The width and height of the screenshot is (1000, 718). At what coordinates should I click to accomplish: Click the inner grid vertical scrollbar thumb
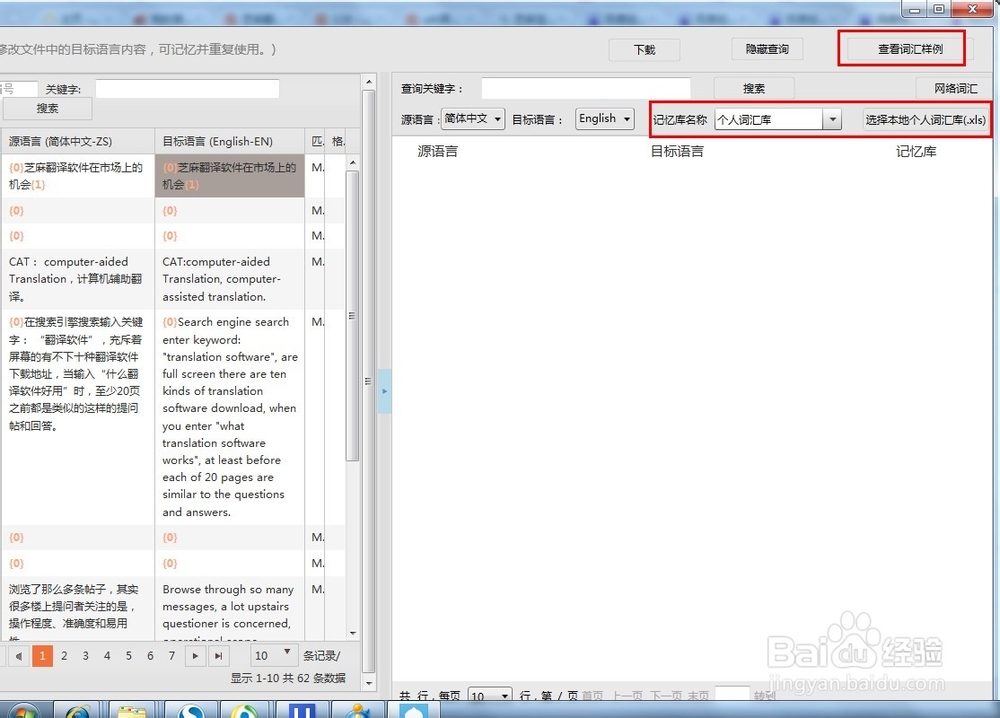tap(353, 316)
